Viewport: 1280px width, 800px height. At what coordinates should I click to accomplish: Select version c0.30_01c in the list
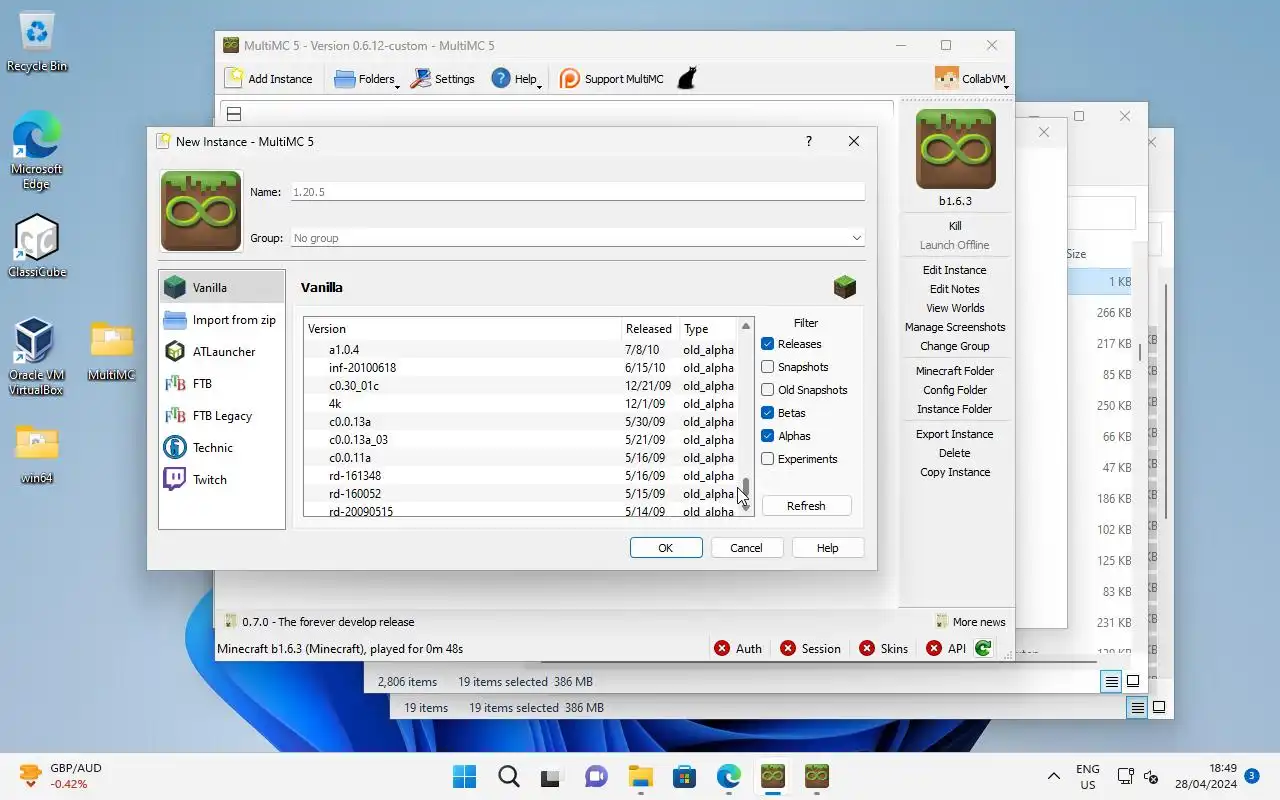520,386
